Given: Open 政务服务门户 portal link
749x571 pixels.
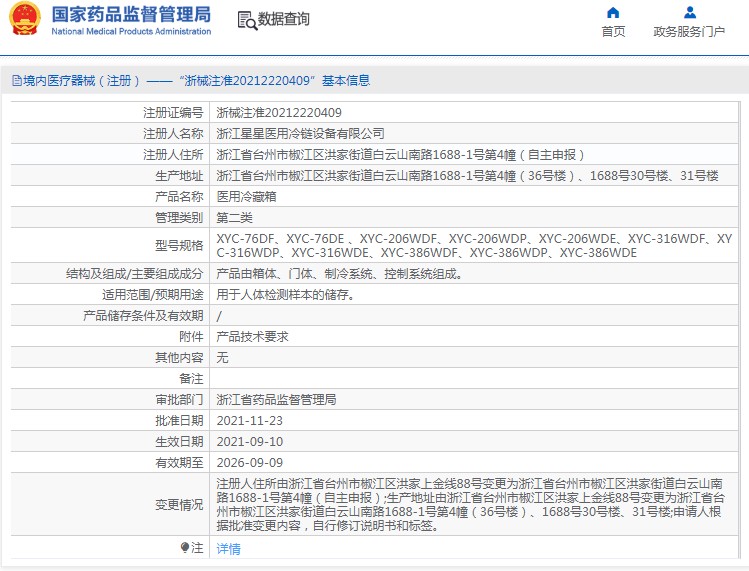Looking at the screenshot, I should 689,32.
